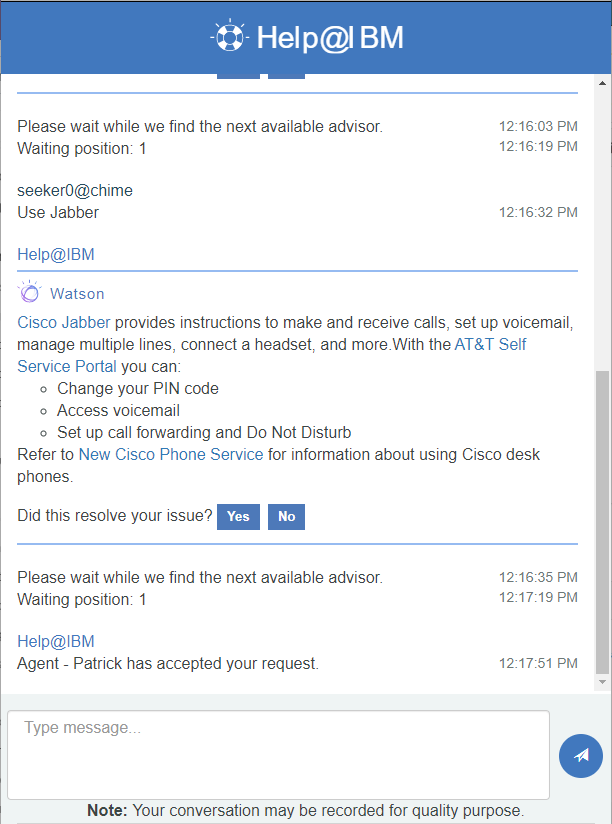Click the Watson avatar icon
Viewport: 612px width, 824px height.
29,292
